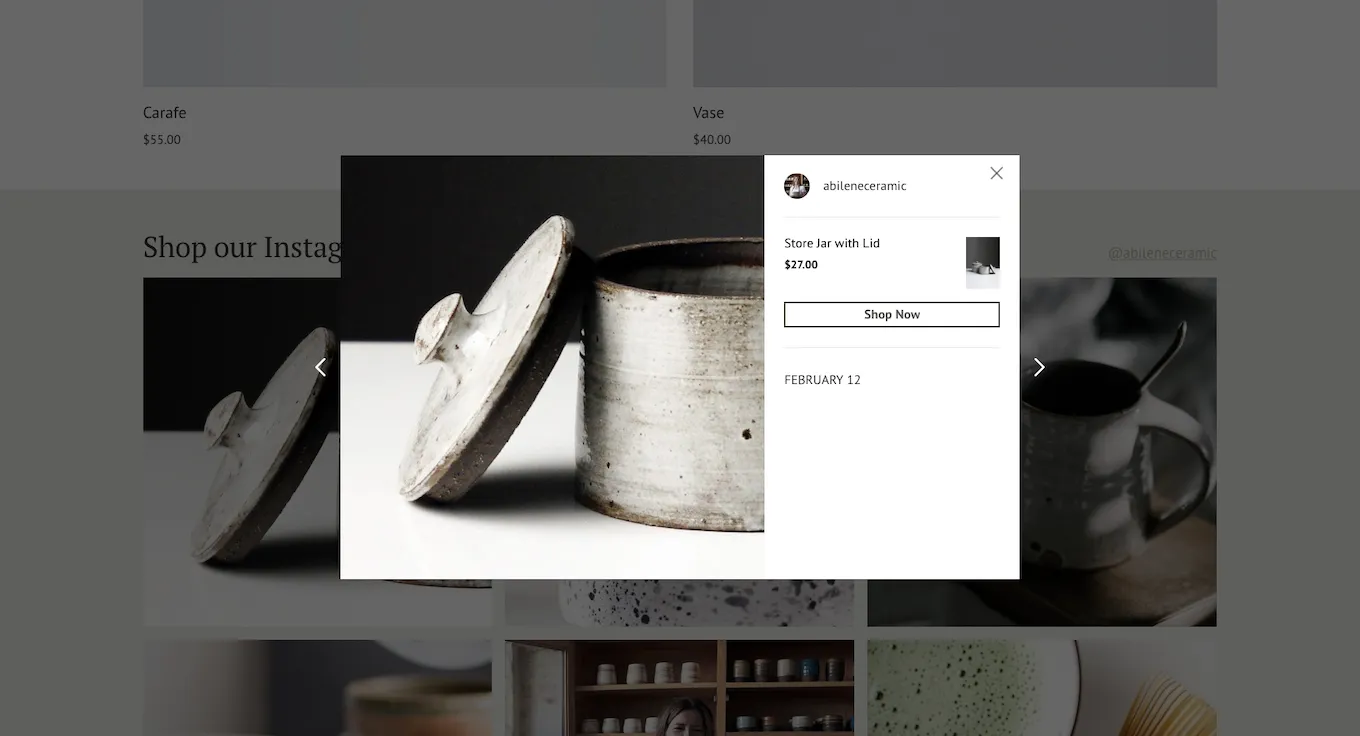The image size is (1360, 736).
Task: Click the abileneceramic username text
Action: point(864,185)
